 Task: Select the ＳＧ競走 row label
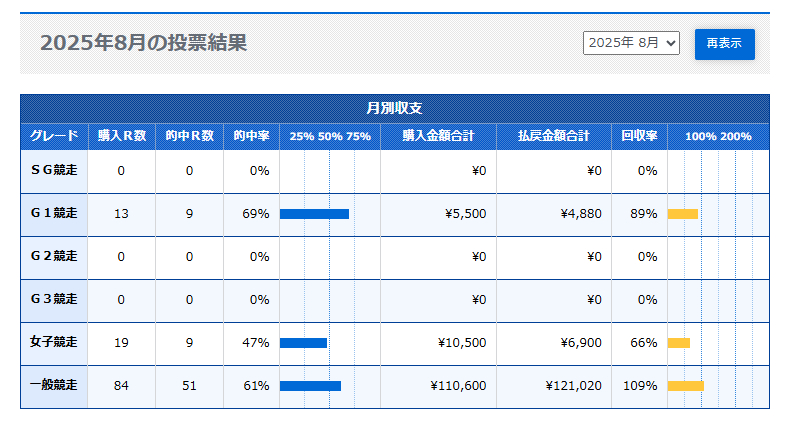click(x=54, y=171)
